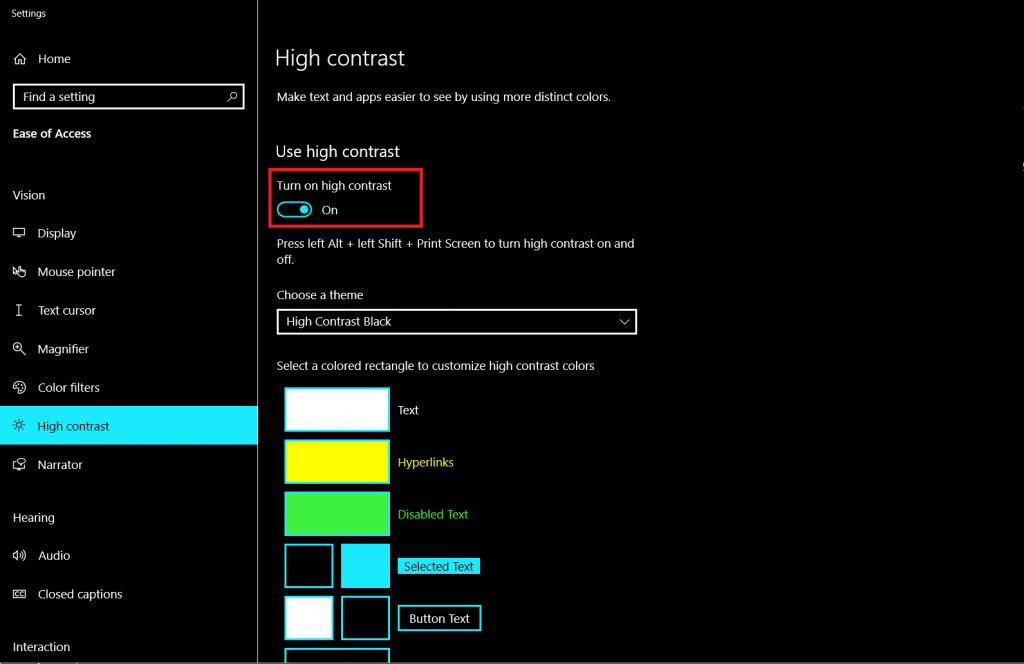Click the Color filters palette icon
Screen dimensions: 1024x664
coord(21,387)
